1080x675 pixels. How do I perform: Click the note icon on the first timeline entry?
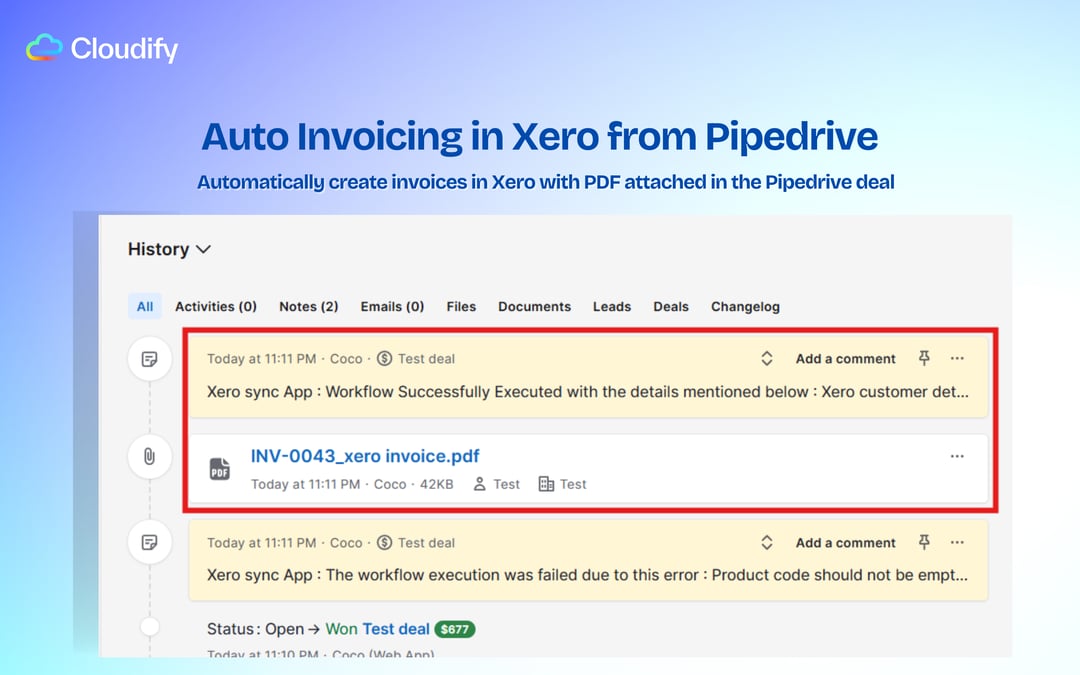click(149, 358)
